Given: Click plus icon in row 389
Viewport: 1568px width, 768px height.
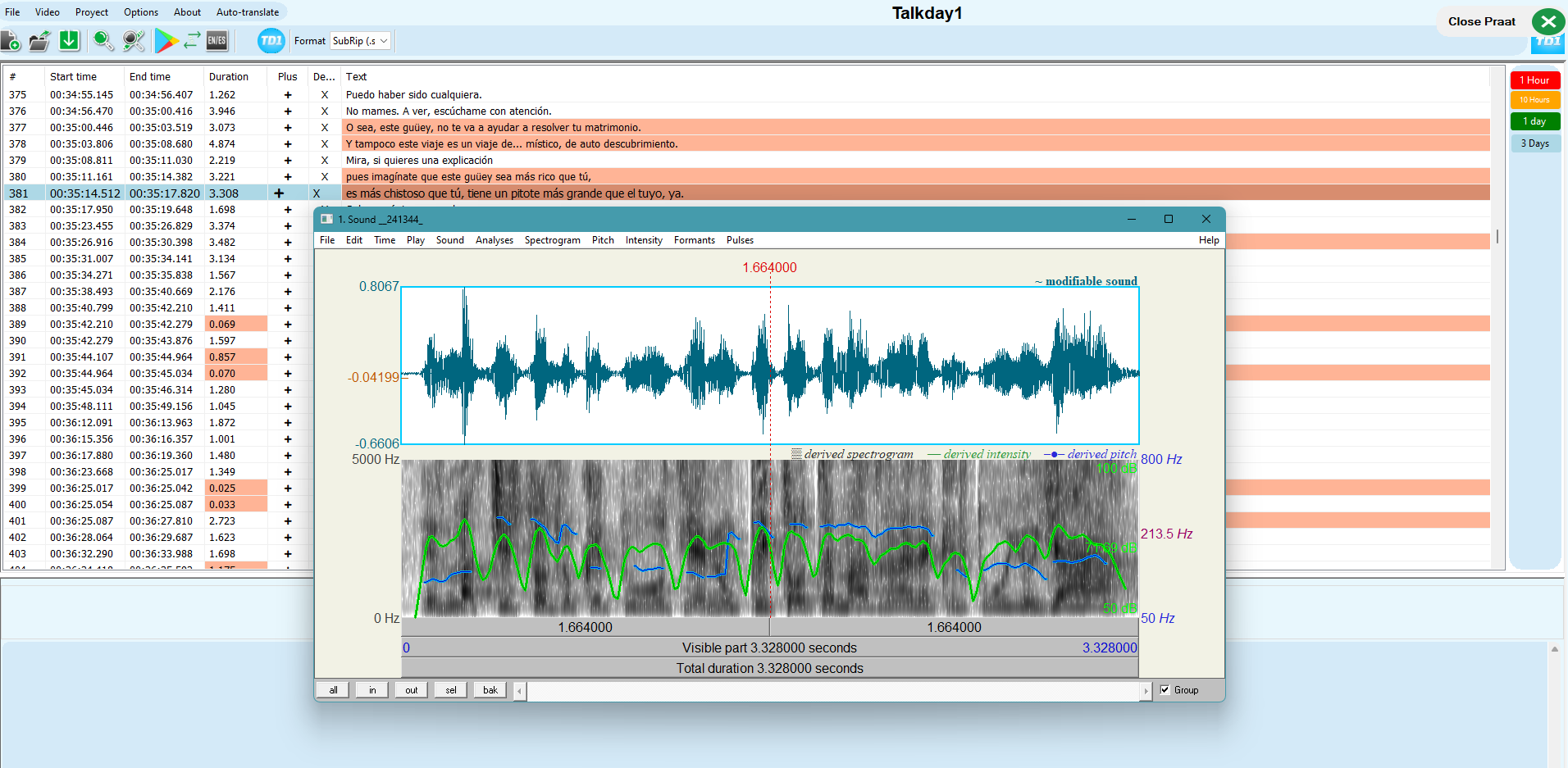Looking at the screenshot, I should [288, 325].
